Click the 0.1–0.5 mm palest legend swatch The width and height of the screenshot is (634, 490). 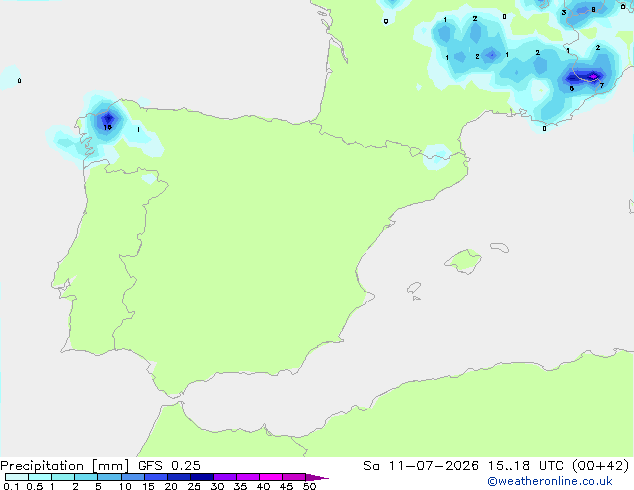click(17, 477)
